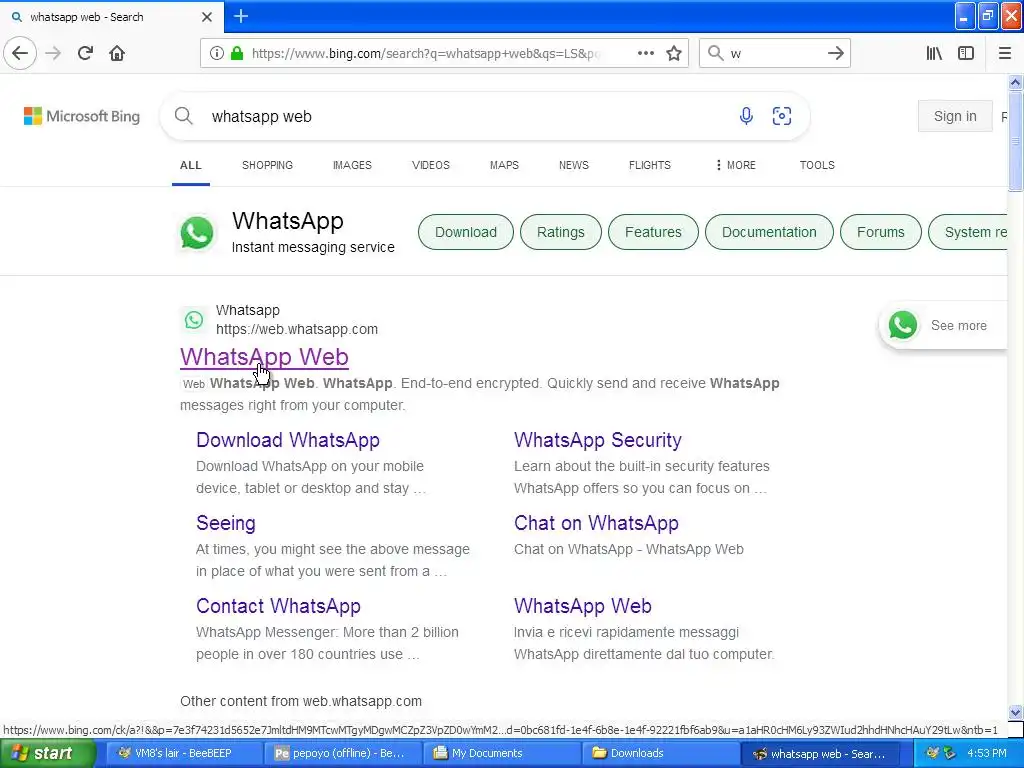Switch to the FLIGHTS tab
The image size is (1024, 768).
pos(649,165)
